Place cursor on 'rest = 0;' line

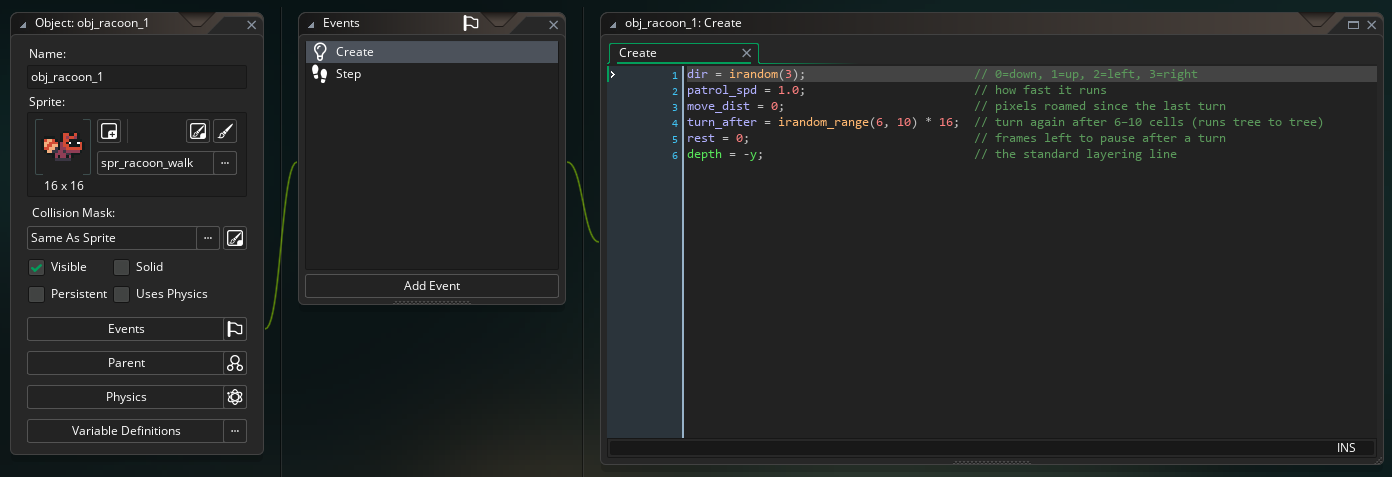point(717,138)
